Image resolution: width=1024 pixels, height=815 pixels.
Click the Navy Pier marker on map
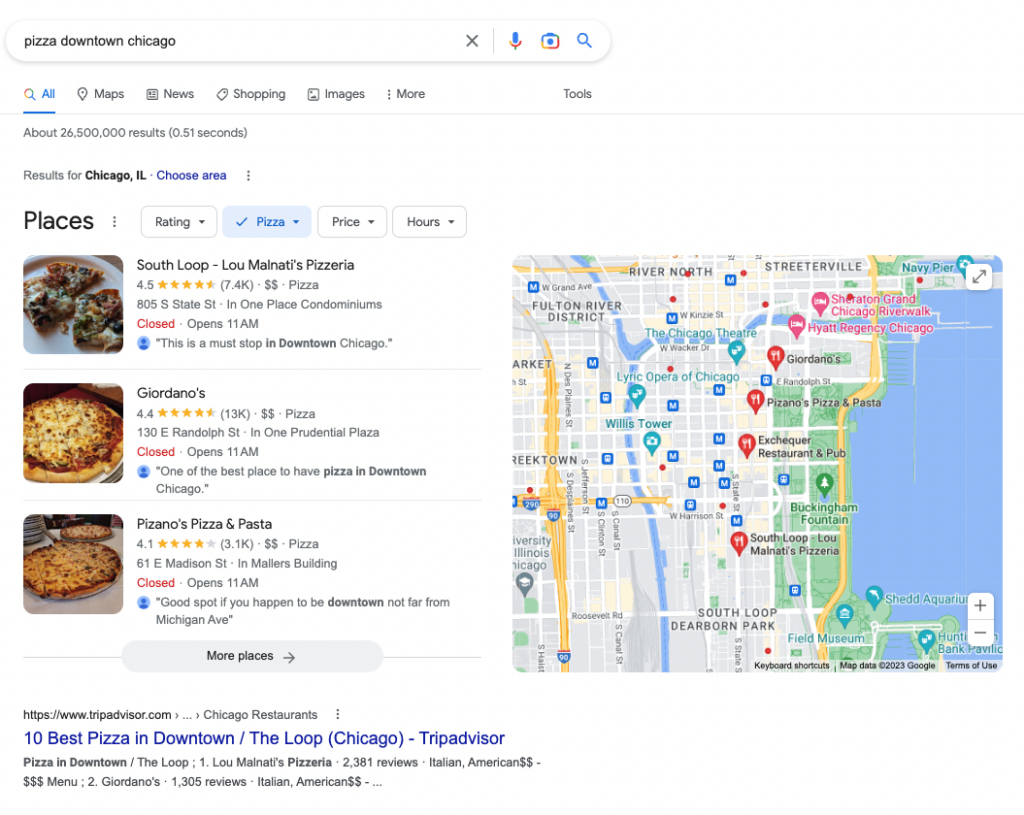pyautogui.click(x=963, y=264)
